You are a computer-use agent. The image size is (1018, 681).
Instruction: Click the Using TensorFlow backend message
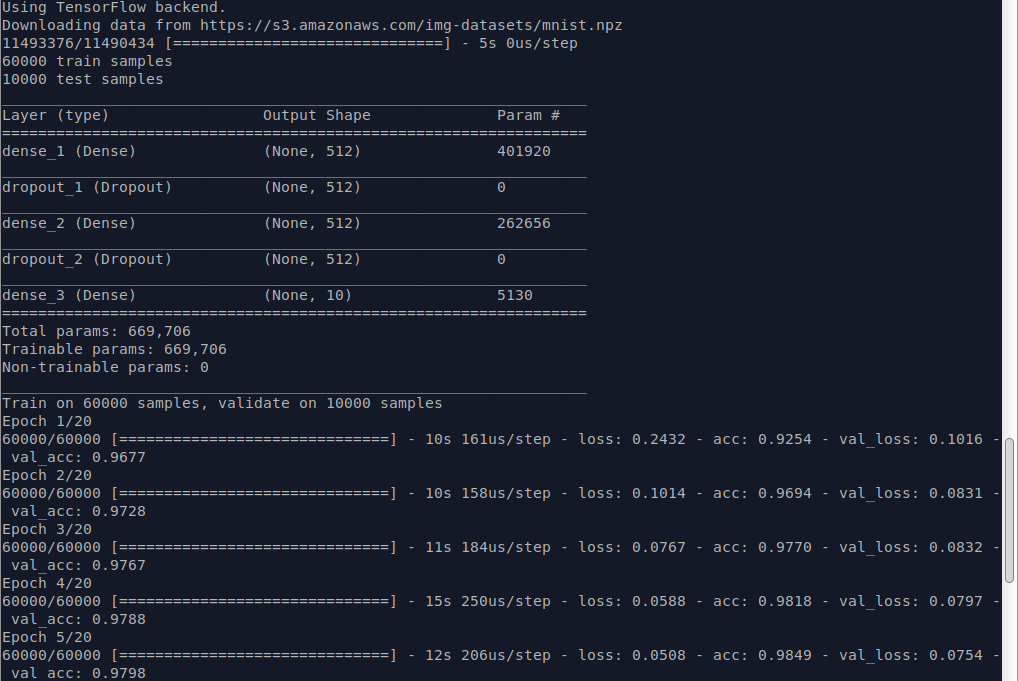(110, 7)
